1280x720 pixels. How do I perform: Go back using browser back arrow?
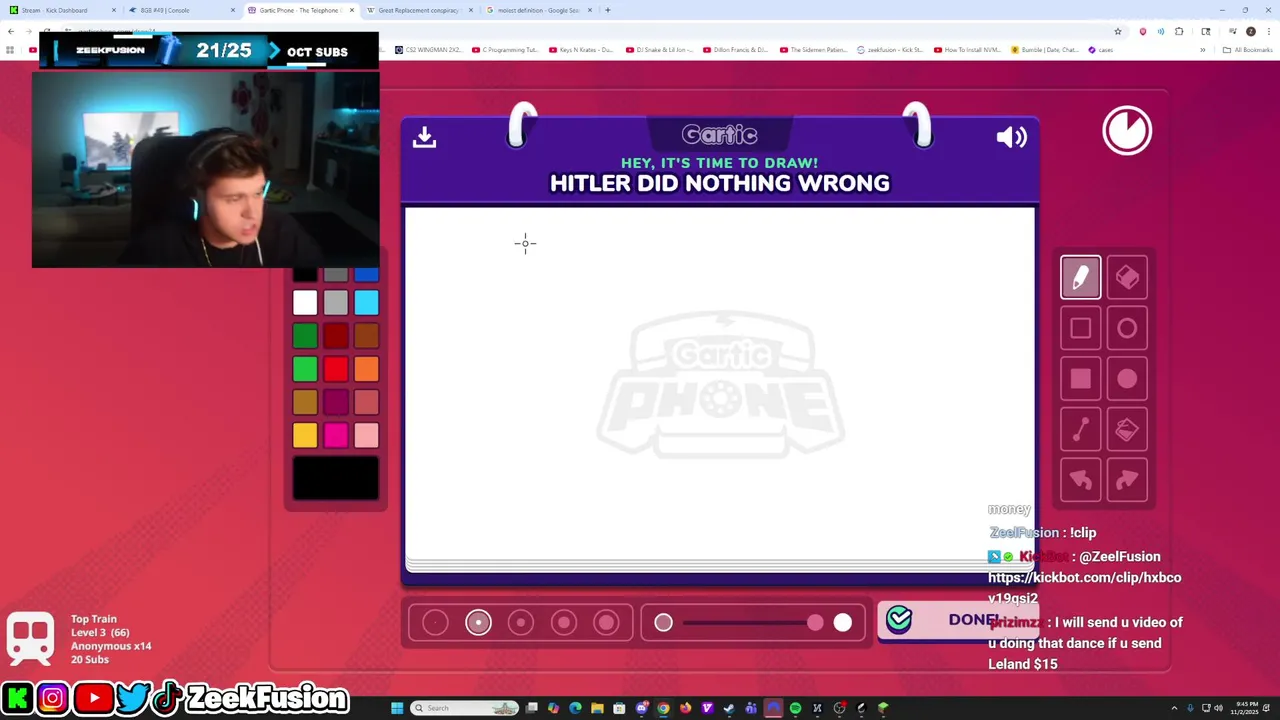point(11,31)
